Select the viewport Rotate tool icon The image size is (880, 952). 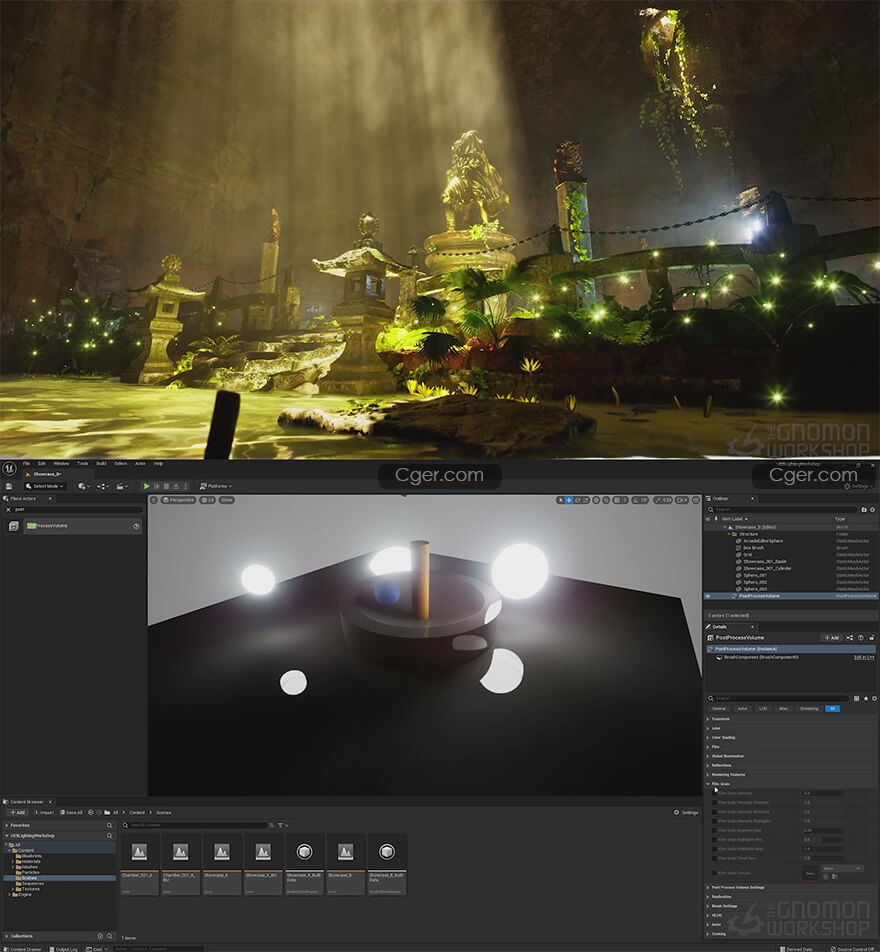click(x=578, y=500)
